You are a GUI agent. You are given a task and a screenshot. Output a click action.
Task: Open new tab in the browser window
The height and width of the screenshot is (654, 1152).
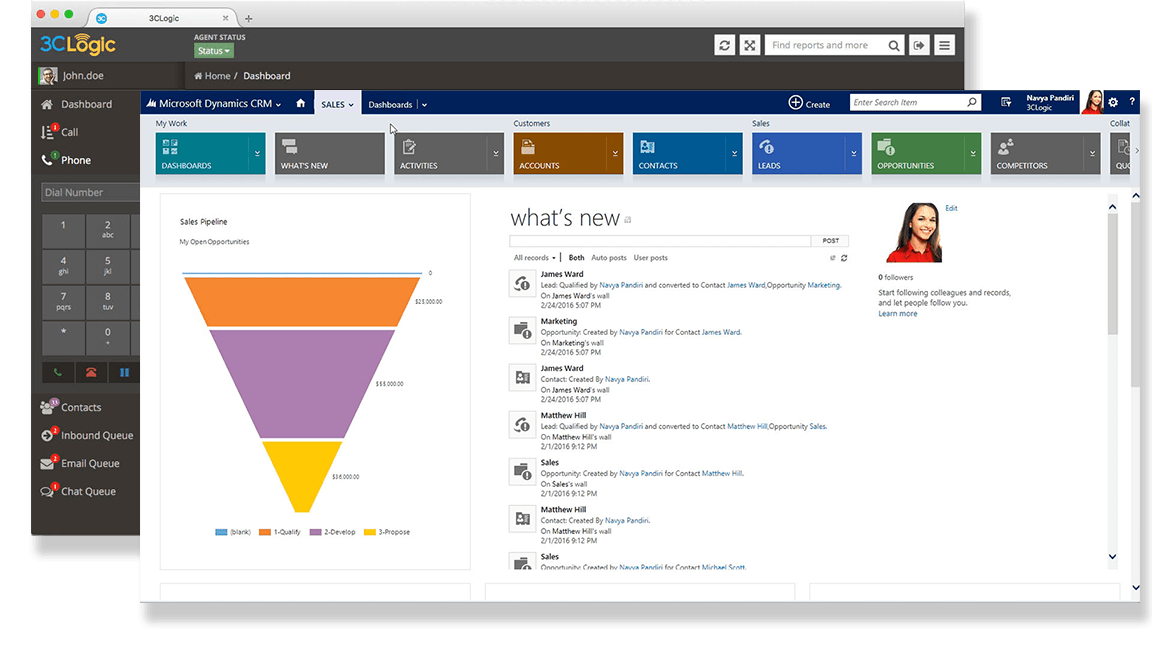click(248, 18)
